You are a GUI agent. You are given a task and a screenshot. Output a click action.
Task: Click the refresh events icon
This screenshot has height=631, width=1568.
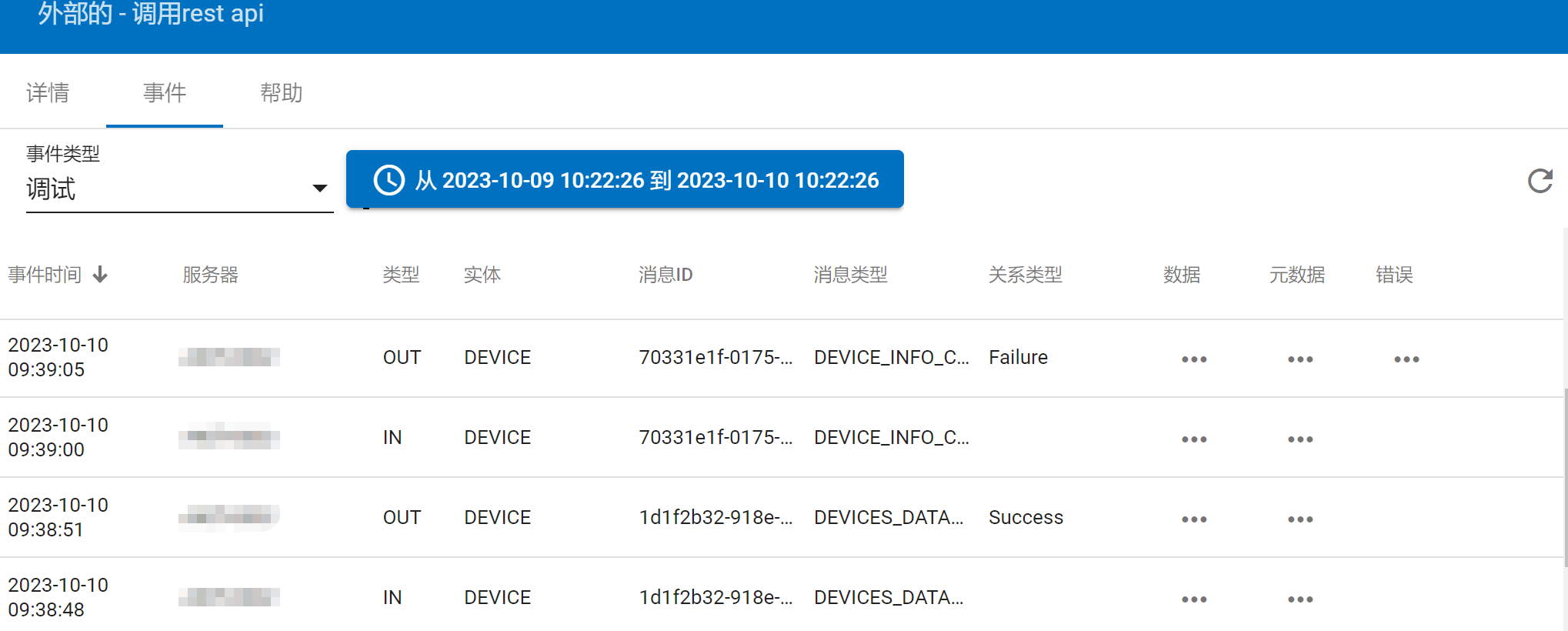(x=1540, y=181)
